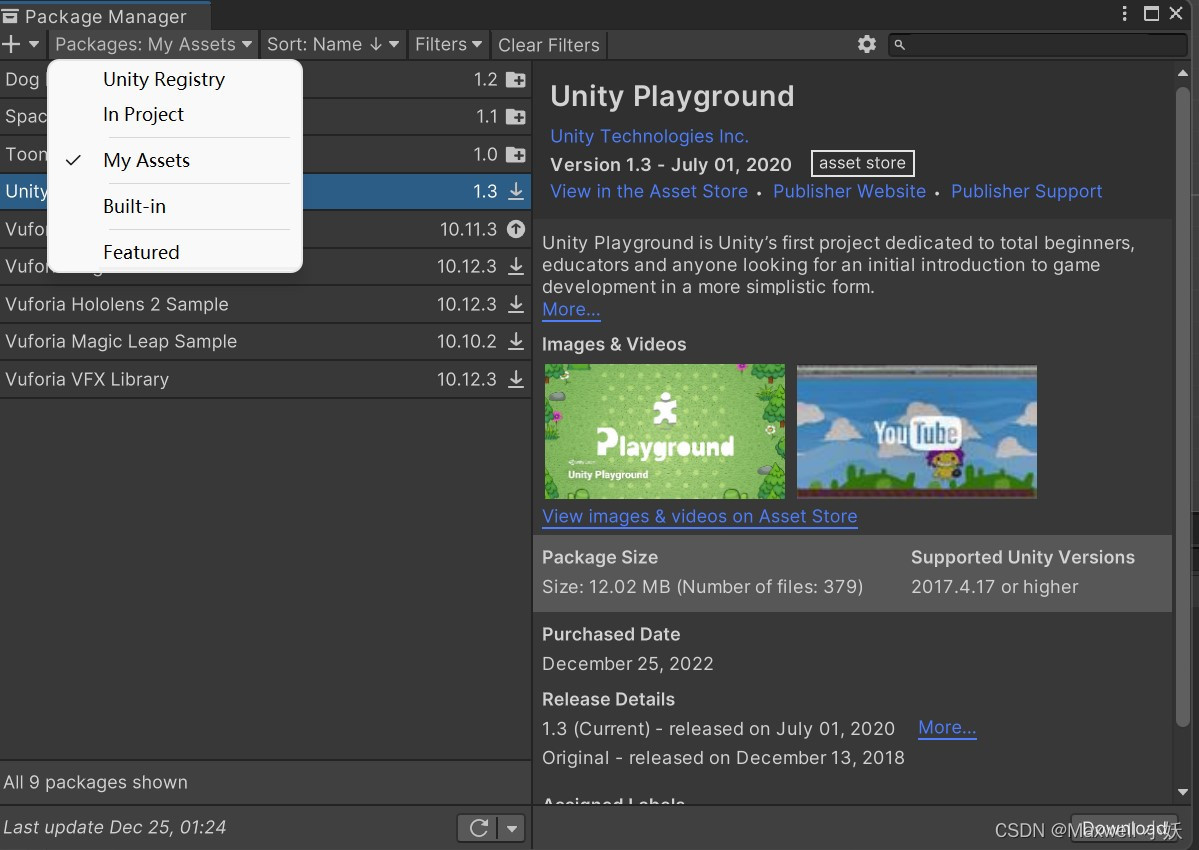Click the refresh package list button
The image size is (1199, 850).
479,828
